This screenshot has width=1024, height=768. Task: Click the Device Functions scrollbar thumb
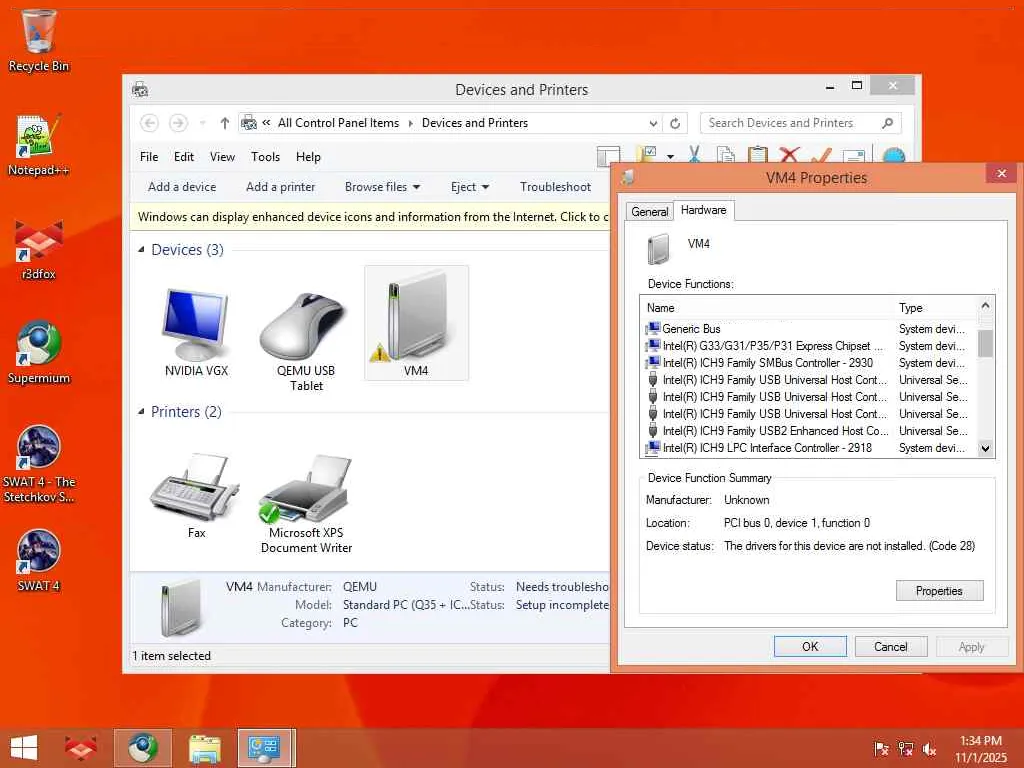pos(985,343)
